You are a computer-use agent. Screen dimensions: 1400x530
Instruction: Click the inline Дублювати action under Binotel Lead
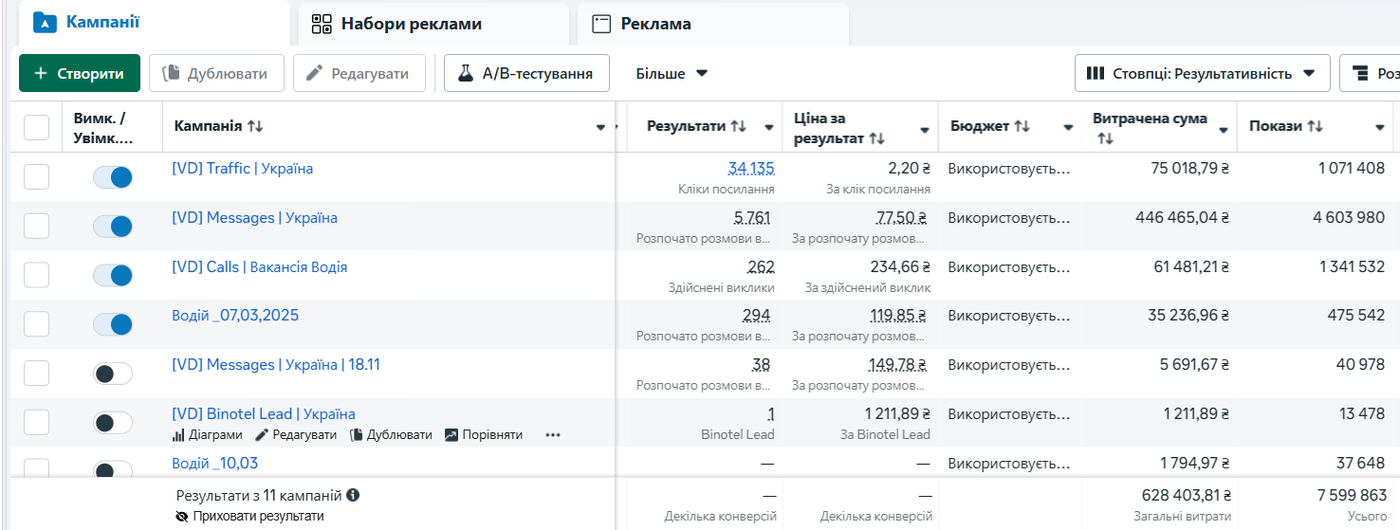coord(391,435)
